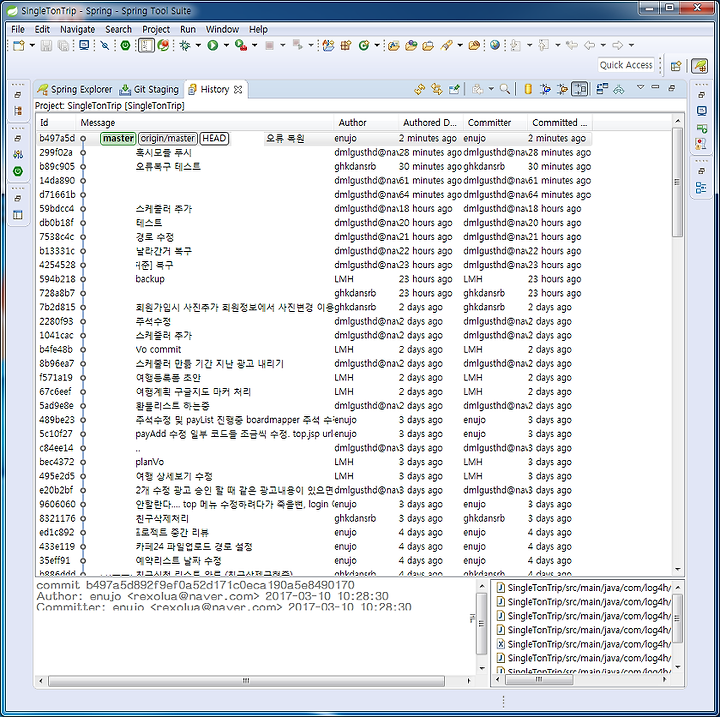Open the File menu
Viewport: 720px width, 717px height.
tap(18, 29)
